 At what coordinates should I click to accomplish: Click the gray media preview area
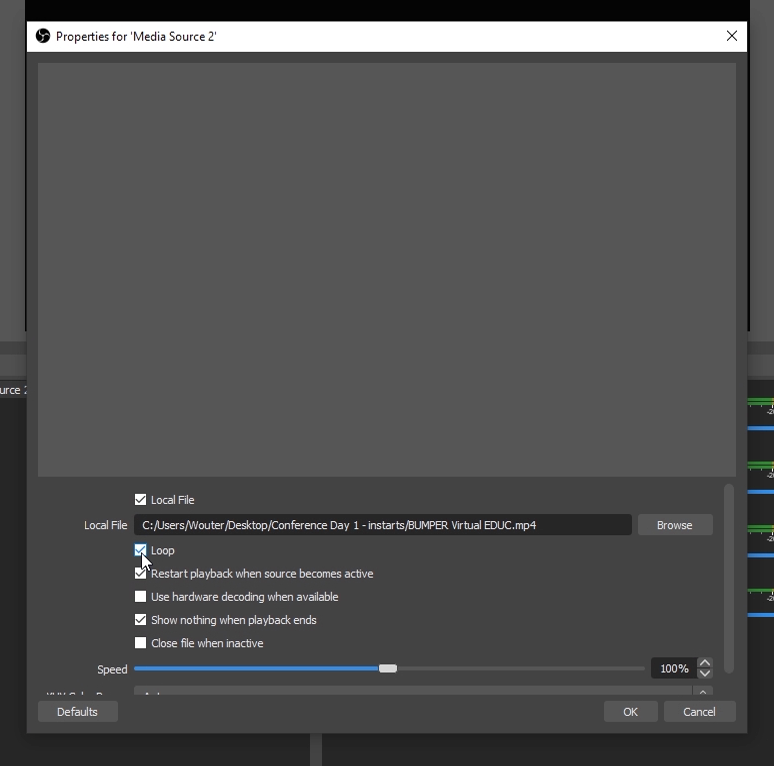tap(386, 269)
